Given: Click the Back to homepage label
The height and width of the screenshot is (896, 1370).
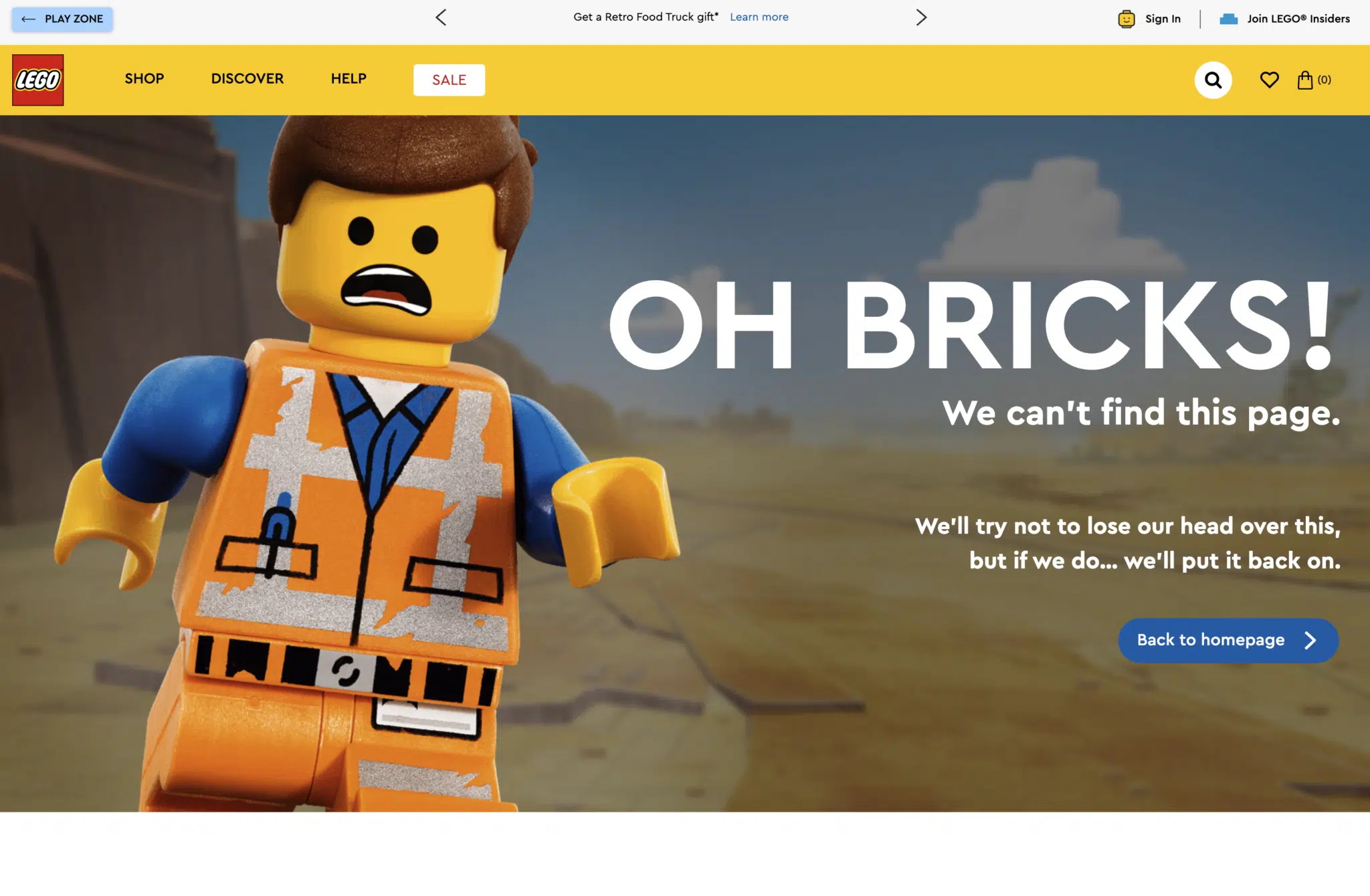Looking at the screenshot, I should click(1210, 640).
